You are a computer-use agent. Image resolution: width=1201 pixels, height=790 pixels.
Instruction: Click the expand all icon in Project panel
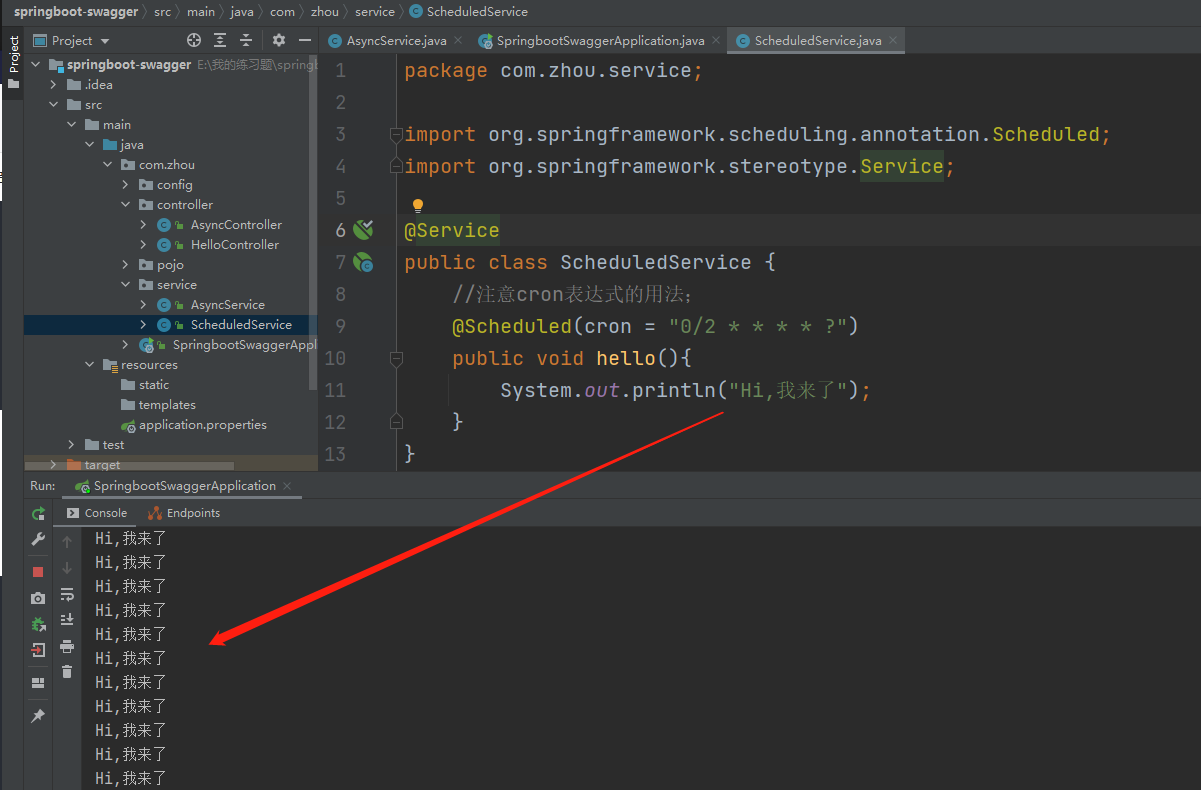click(221, 40)
